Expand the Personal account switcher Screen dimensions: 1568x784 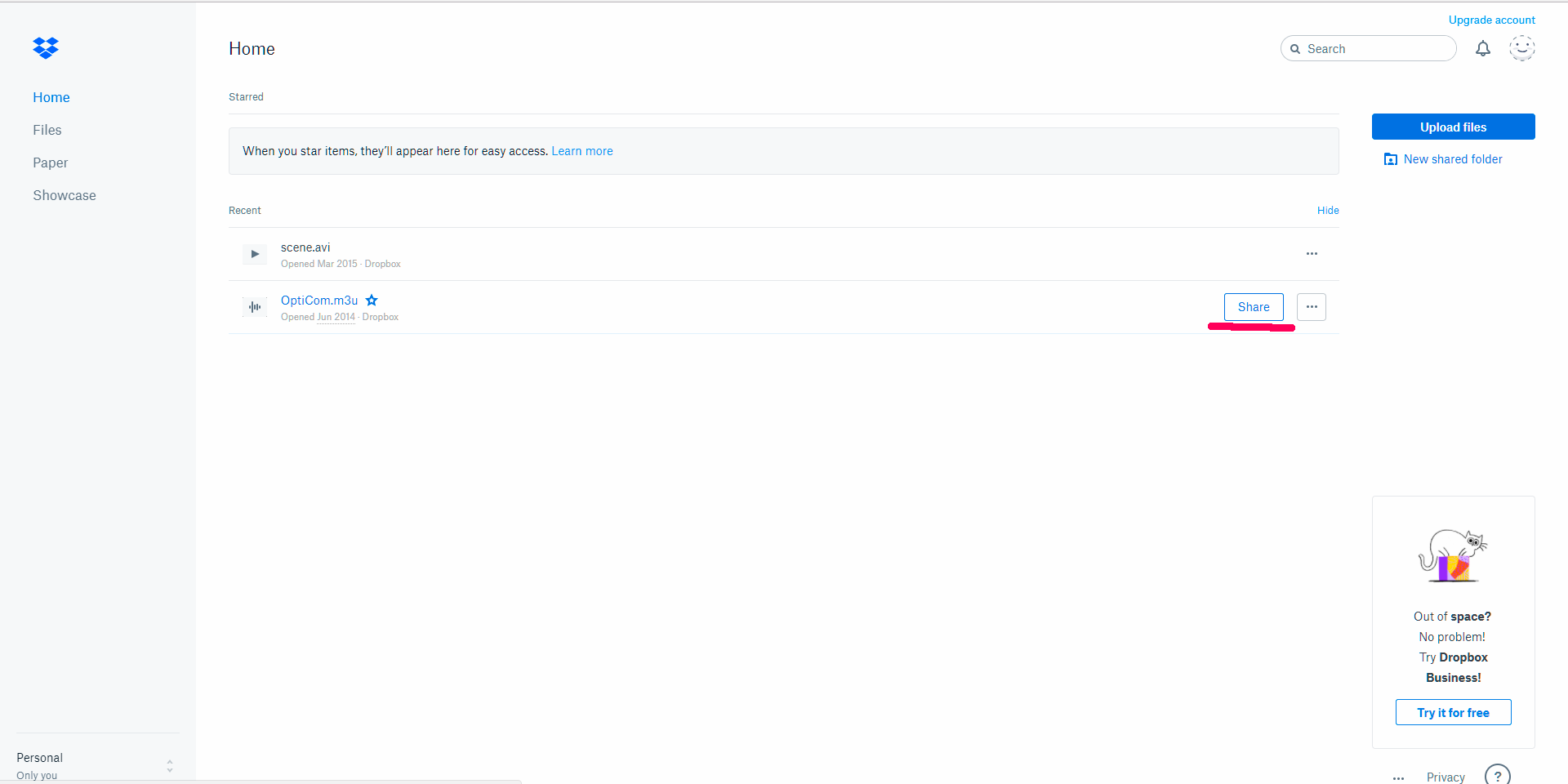pyautogui.click(x=169, y=766)
